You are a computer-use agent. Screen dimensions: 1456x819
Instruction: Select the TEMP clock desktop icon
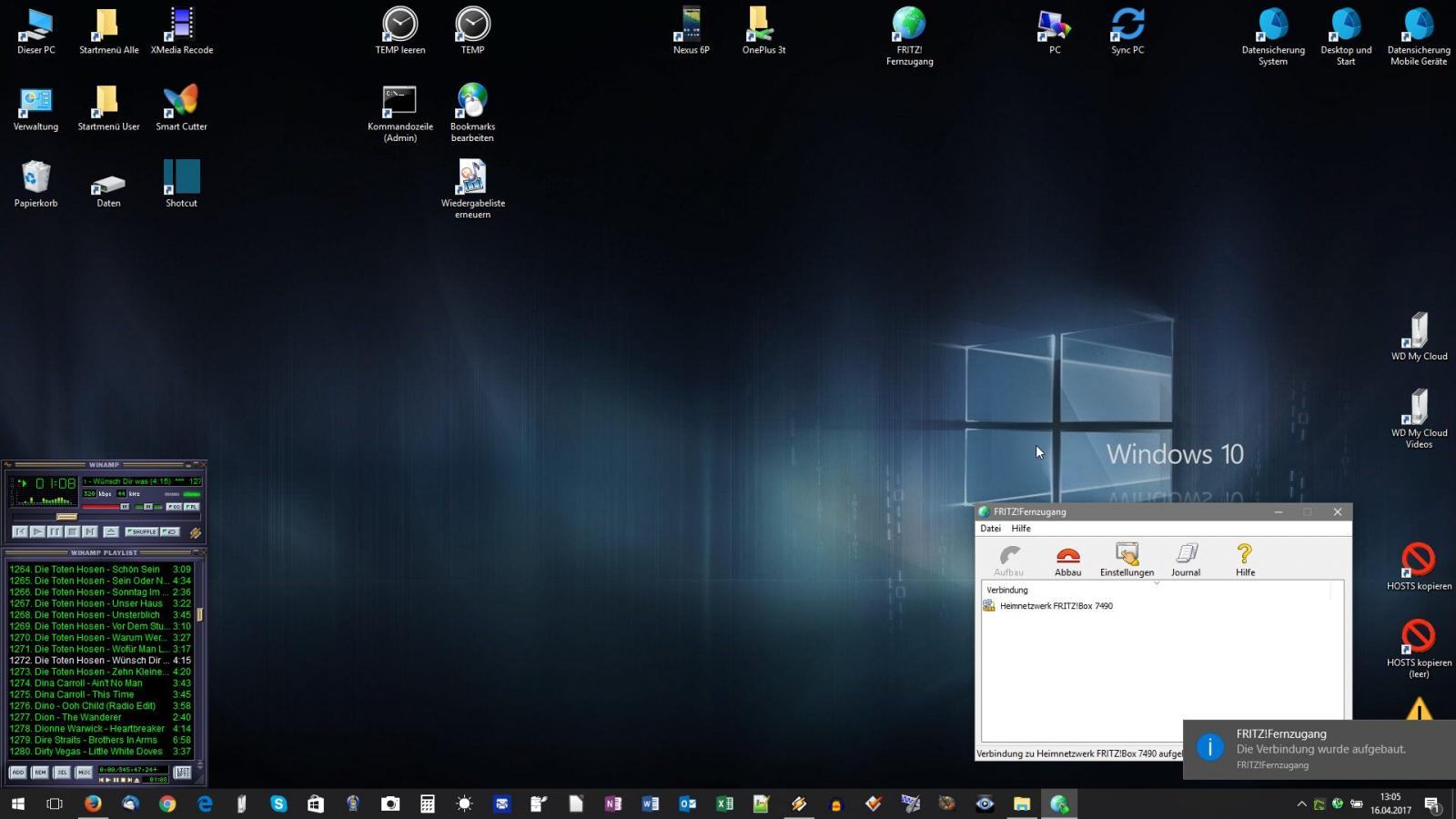point(473,32)
